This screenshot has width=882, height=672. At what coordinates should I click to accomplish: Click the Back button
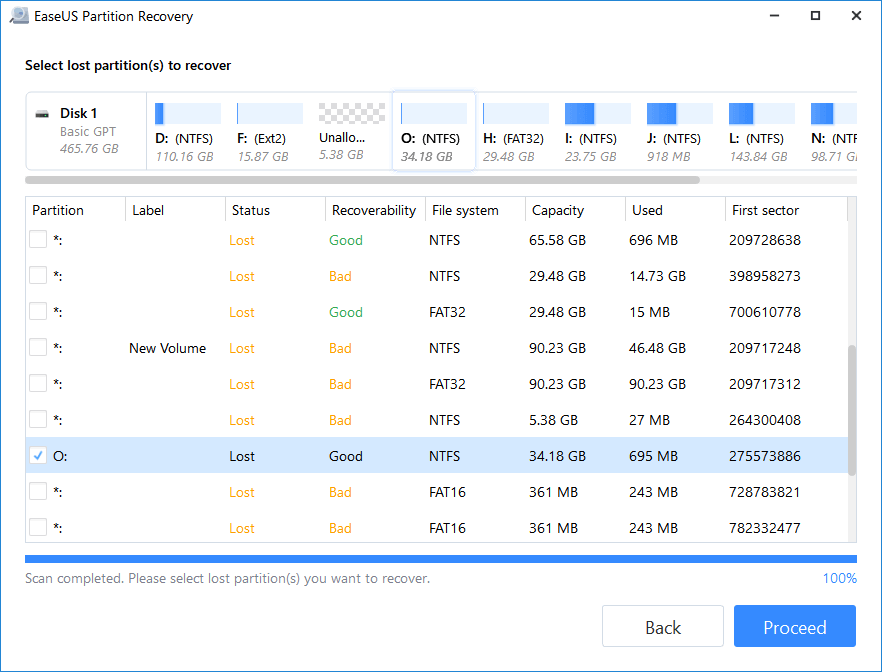(x=662, y=626)
